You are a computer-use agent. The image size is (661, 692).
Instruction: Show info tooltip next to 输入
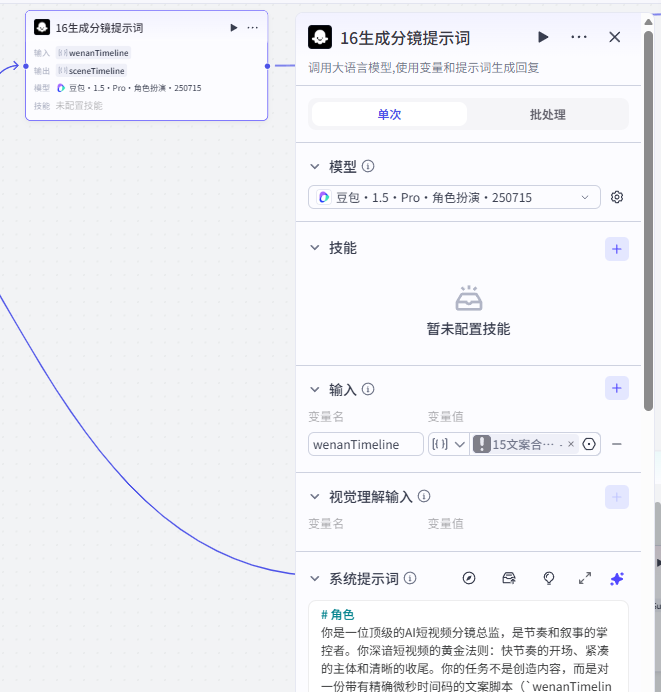click(368, 389)
